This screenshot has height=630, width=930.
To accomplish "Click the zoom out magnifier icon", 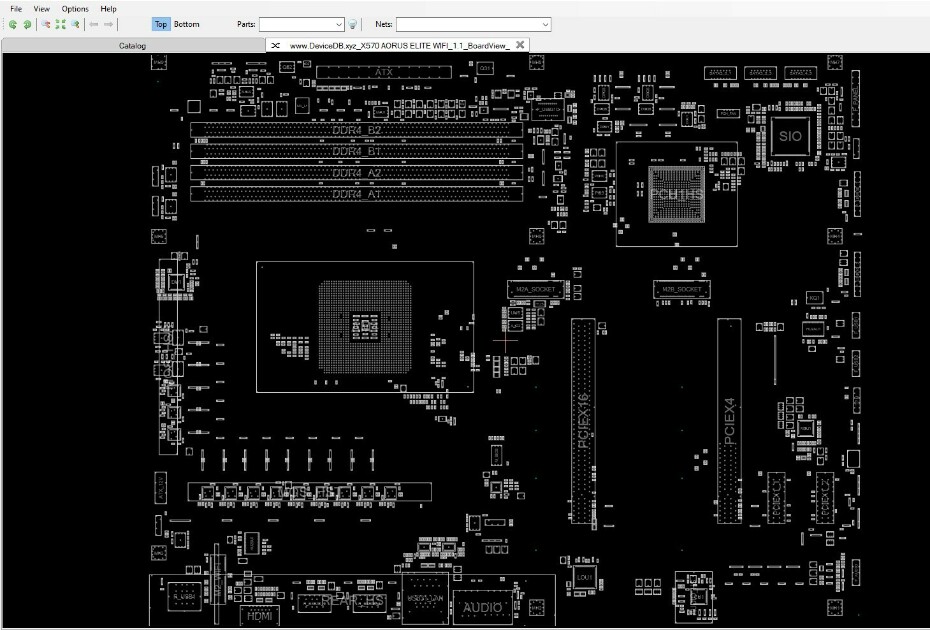I will coord(45,24).
